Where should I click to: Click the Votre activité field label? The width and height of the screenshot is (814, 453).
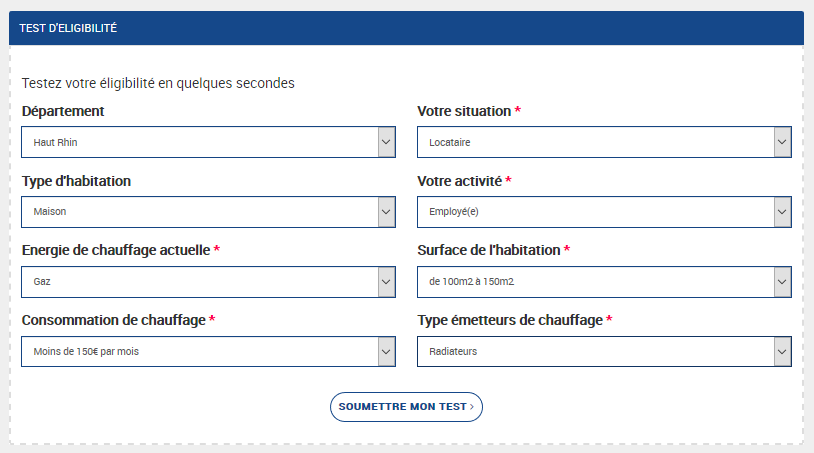(x=459, y=181)
